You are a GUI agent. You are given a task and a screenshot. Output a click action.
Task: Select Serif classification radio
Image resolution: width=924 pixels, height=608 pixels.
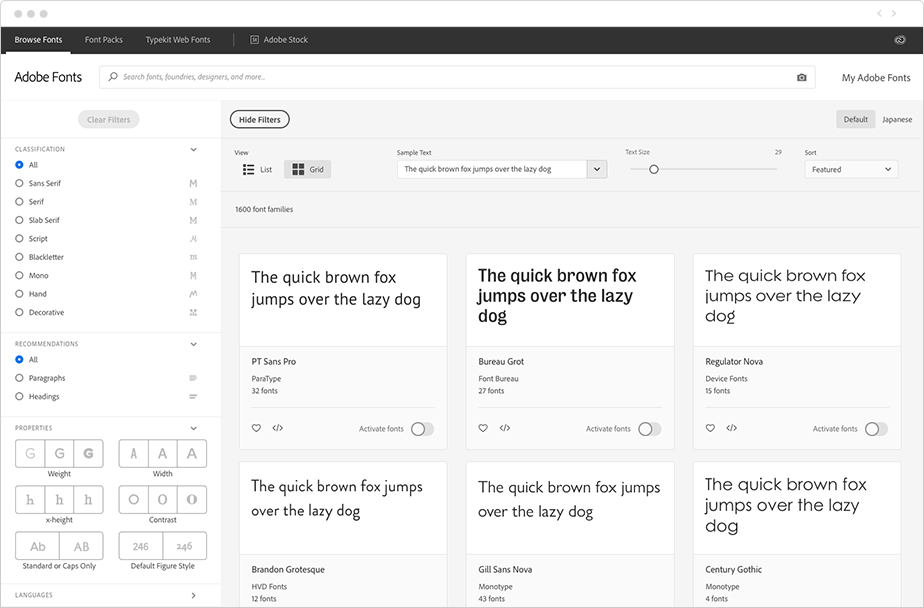coord(19,201)
